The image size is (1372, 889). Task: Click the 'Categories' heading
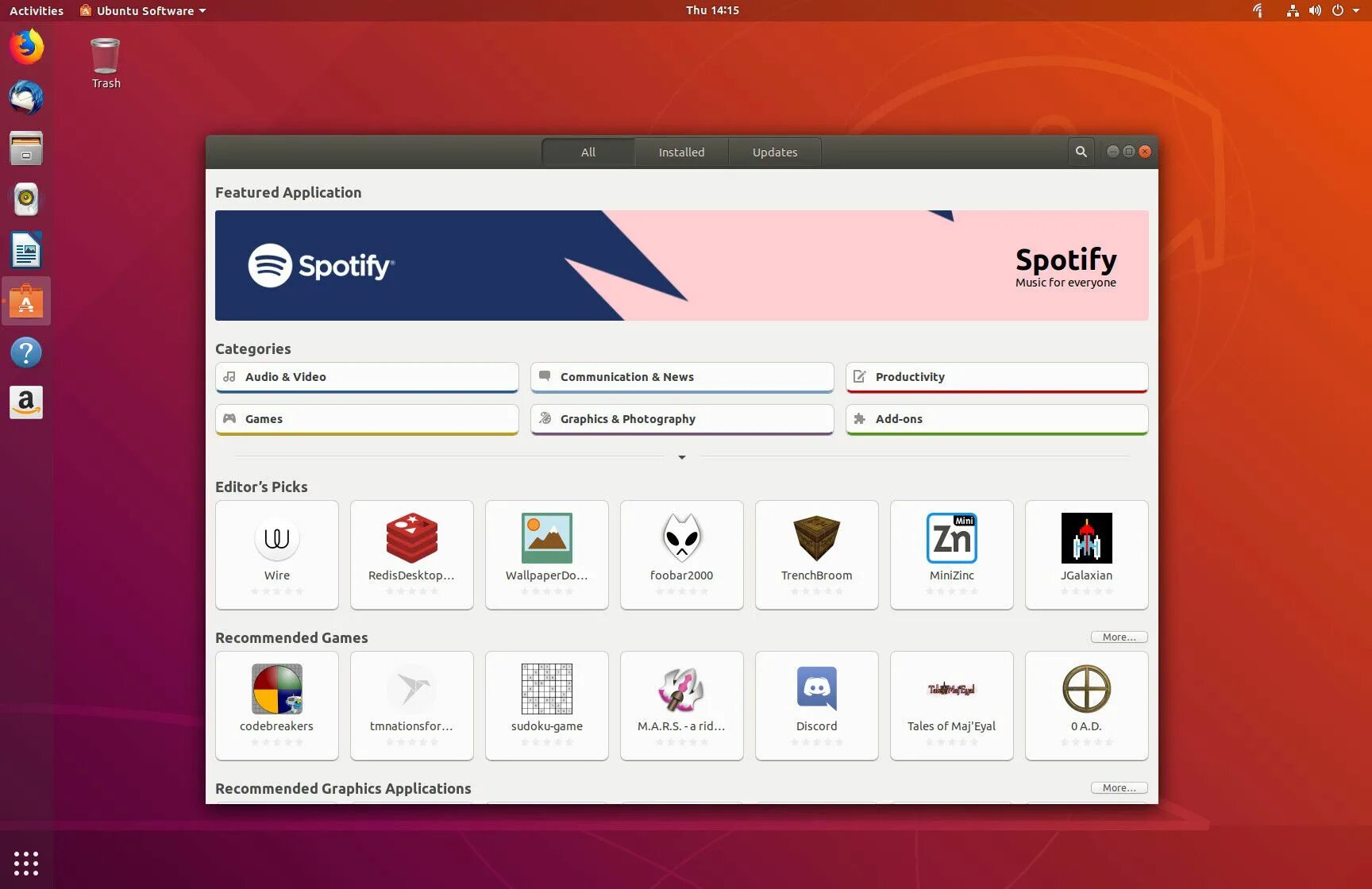[x=253, y=348]
